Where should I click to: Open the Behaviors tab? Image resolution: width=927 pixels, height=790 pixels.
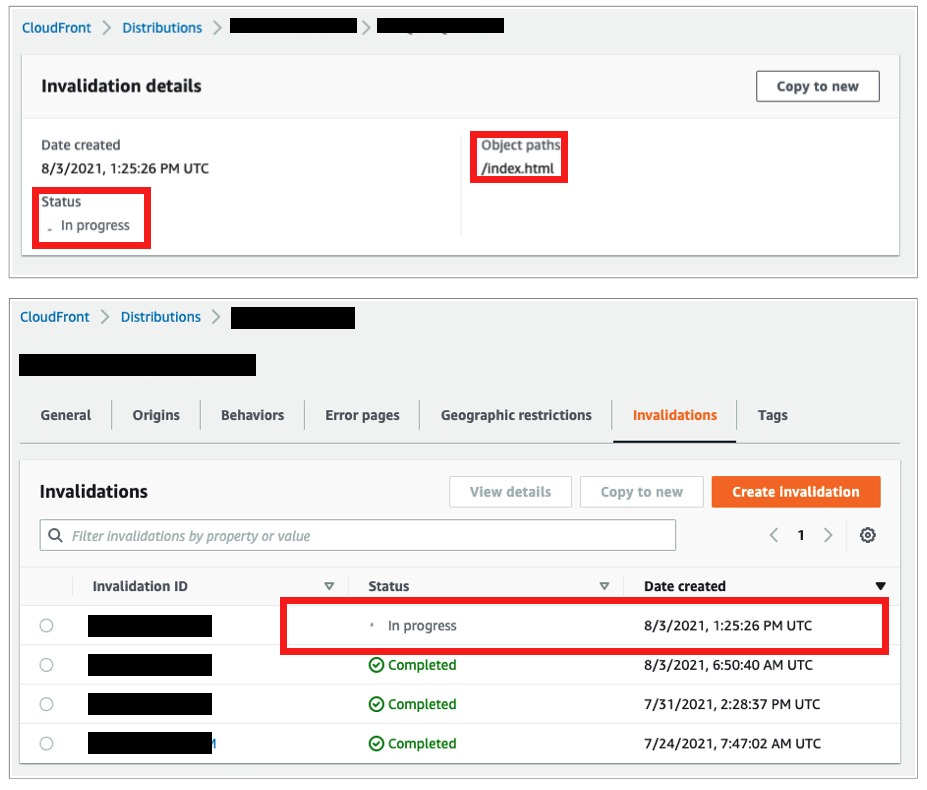coord(252,415)
